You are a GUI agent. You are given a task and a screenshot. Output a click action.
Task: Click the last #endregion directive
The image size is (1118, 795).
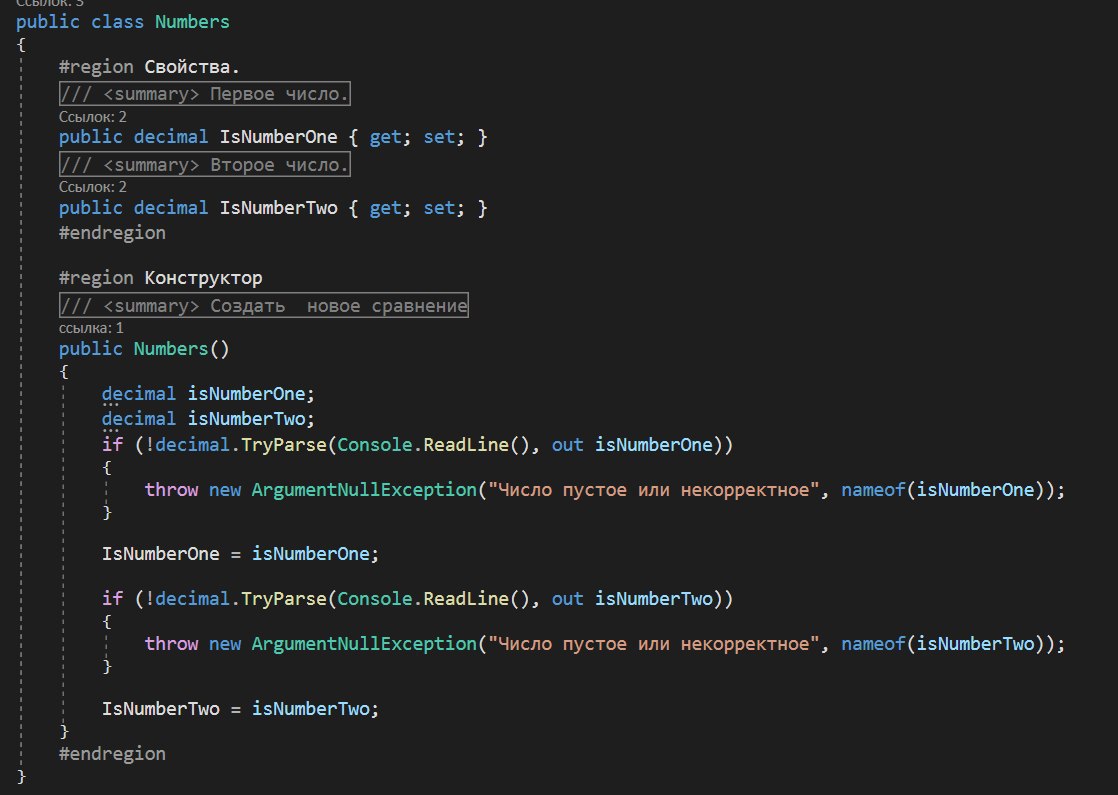tap(112, 753)
